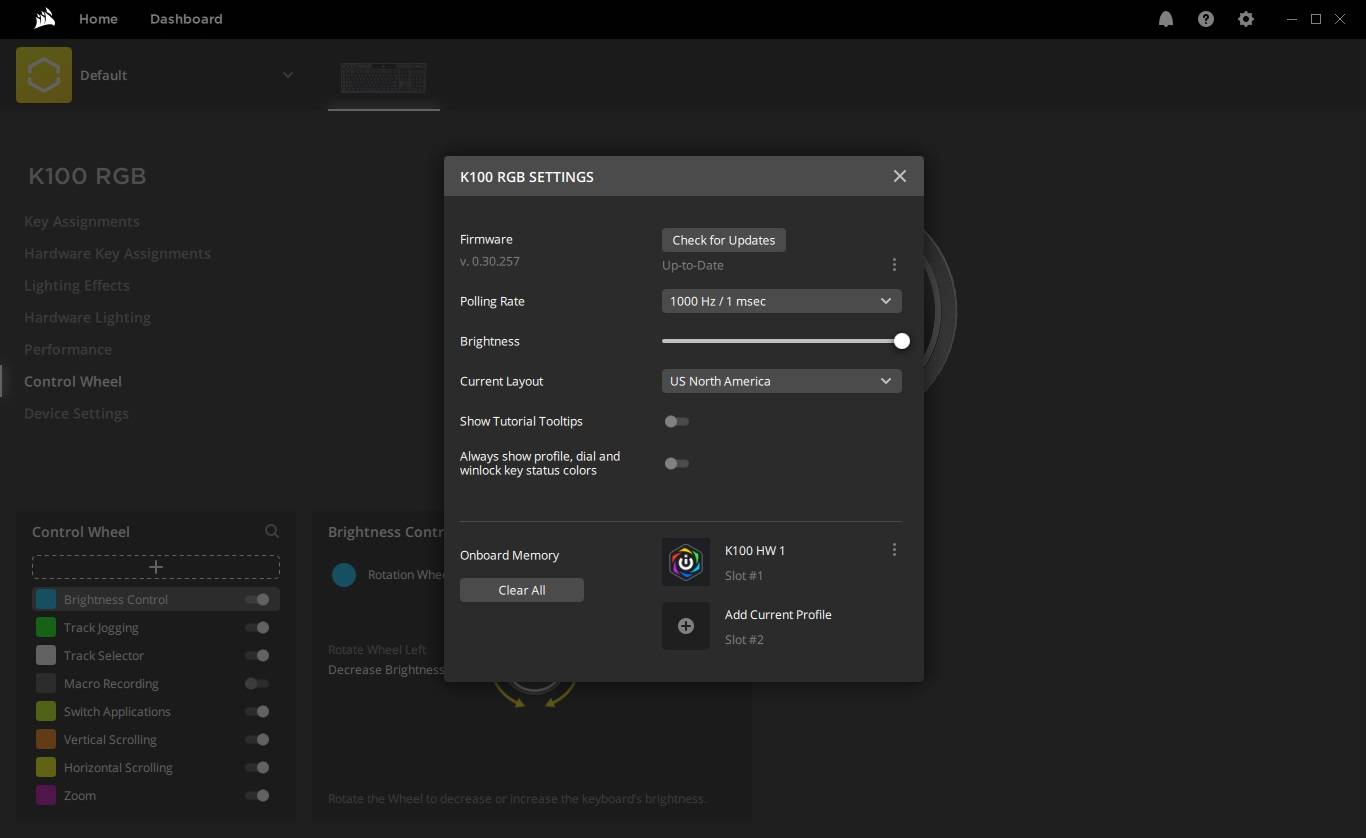Disable Track Jogging toggle
1366x838 pixels.
(x=257, y=628)
